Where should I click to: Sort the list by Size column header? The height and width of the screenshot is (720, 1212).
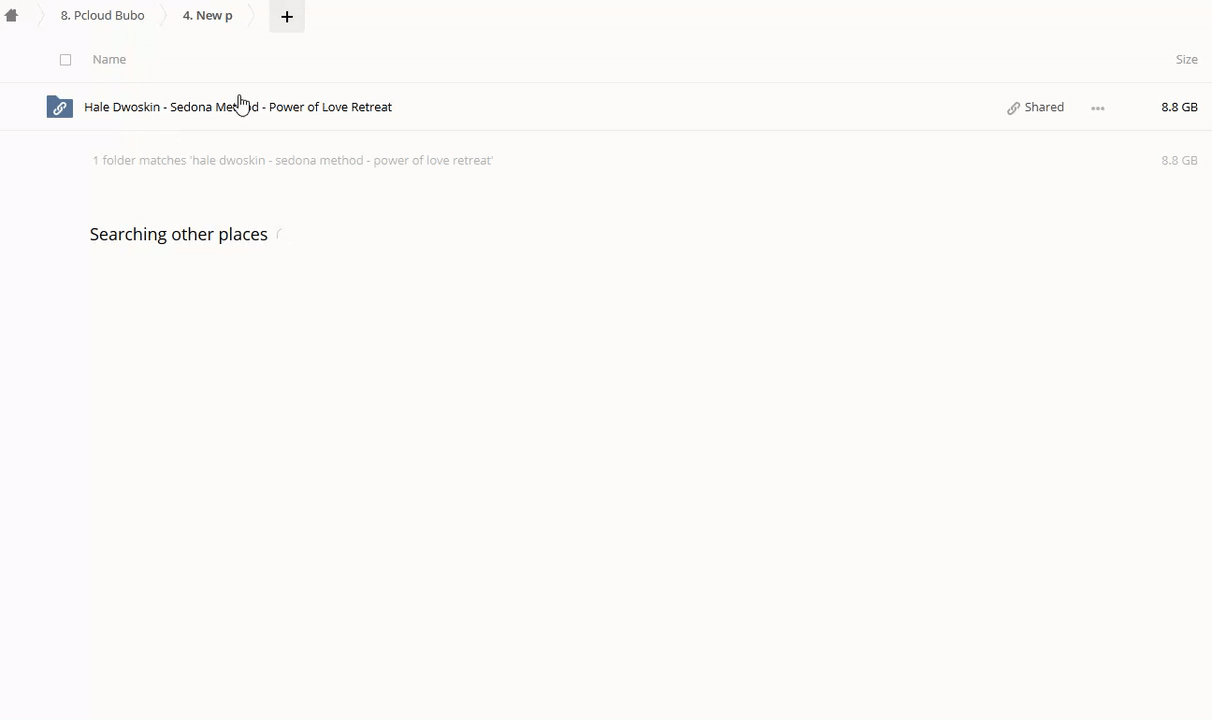point(1186,60)
